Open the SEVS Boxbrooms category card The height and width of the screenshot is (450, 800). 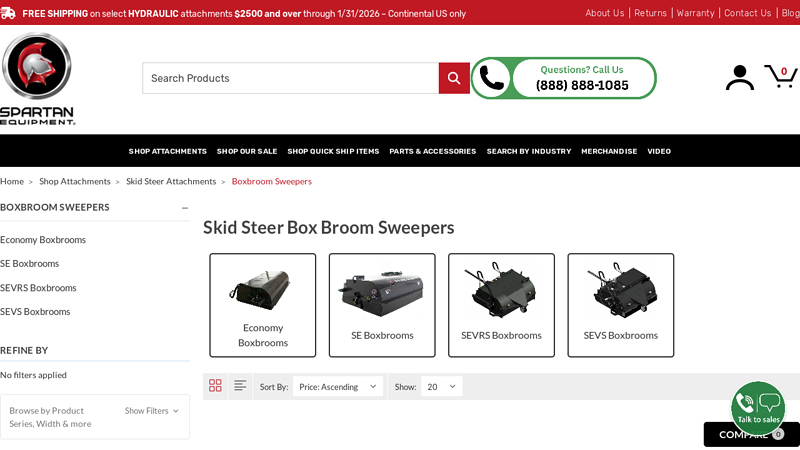coord(621,305)
